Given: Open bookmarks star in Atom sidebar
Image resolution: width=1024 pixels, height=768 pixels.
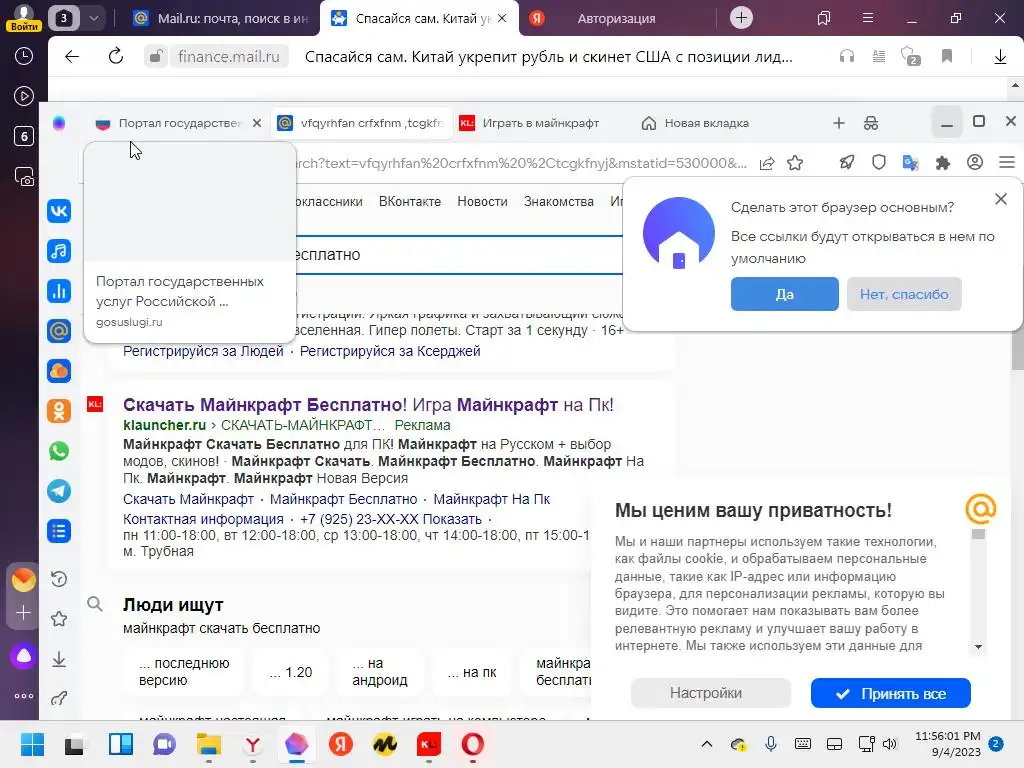Looking at the screenshot, I should 59,619.
